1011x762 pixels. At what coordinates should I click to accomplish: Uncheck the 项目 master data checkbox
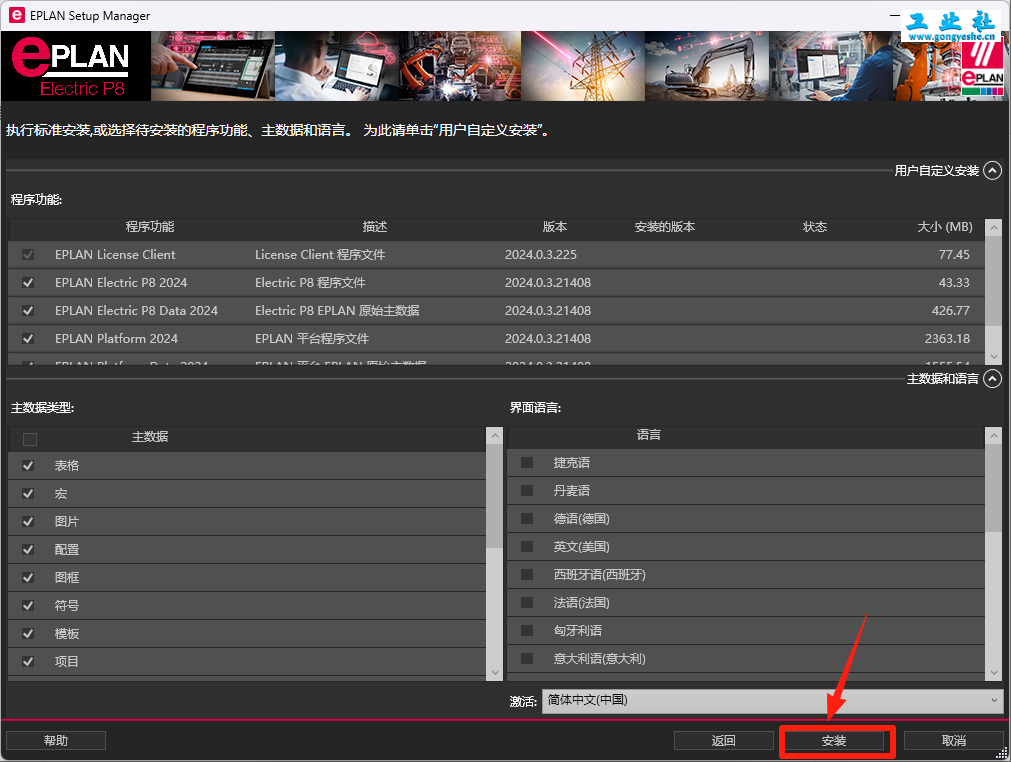[28, 661]
